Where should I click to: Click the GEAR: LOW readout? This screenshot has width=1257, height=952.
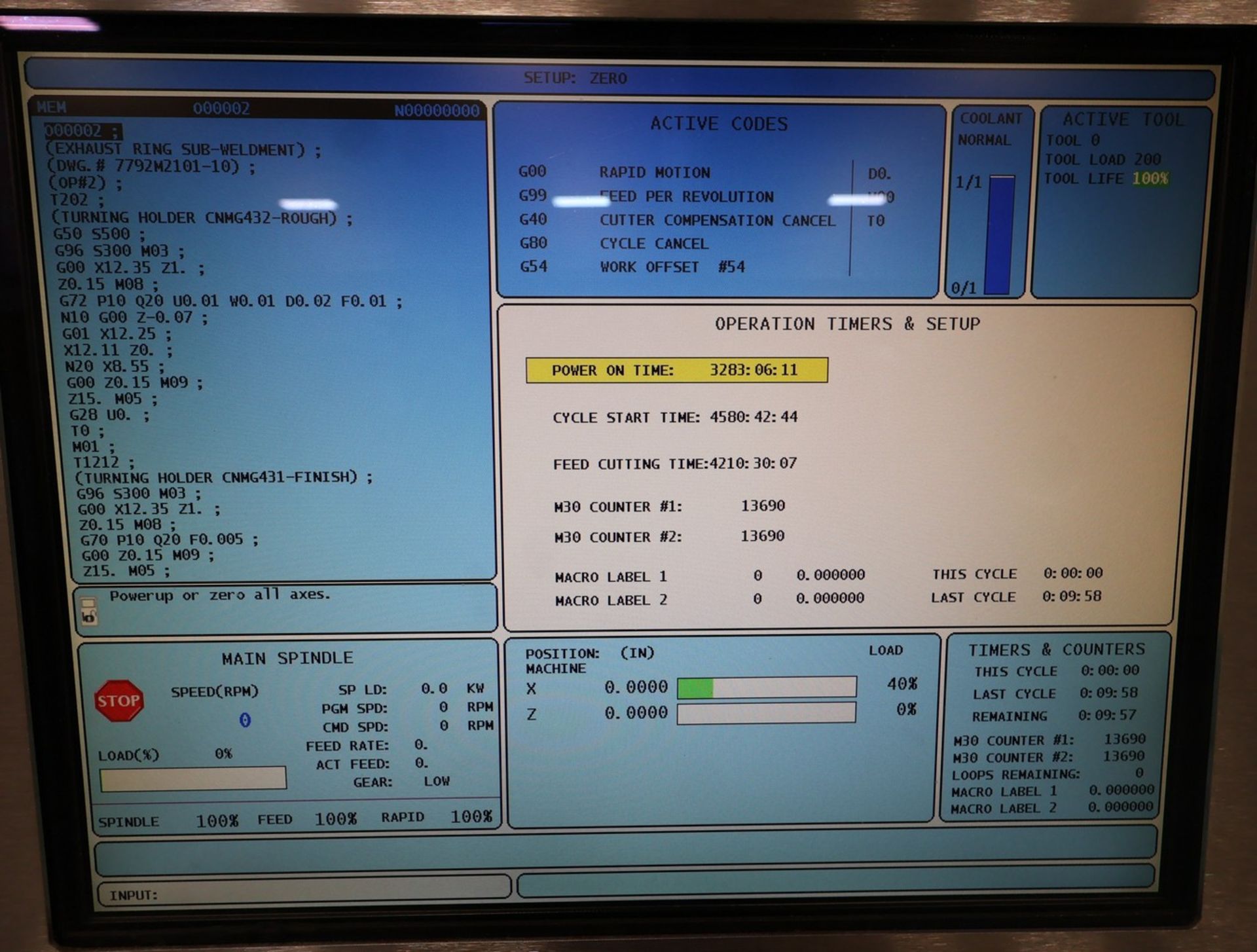pyautogui.click(x=401, y=782)
